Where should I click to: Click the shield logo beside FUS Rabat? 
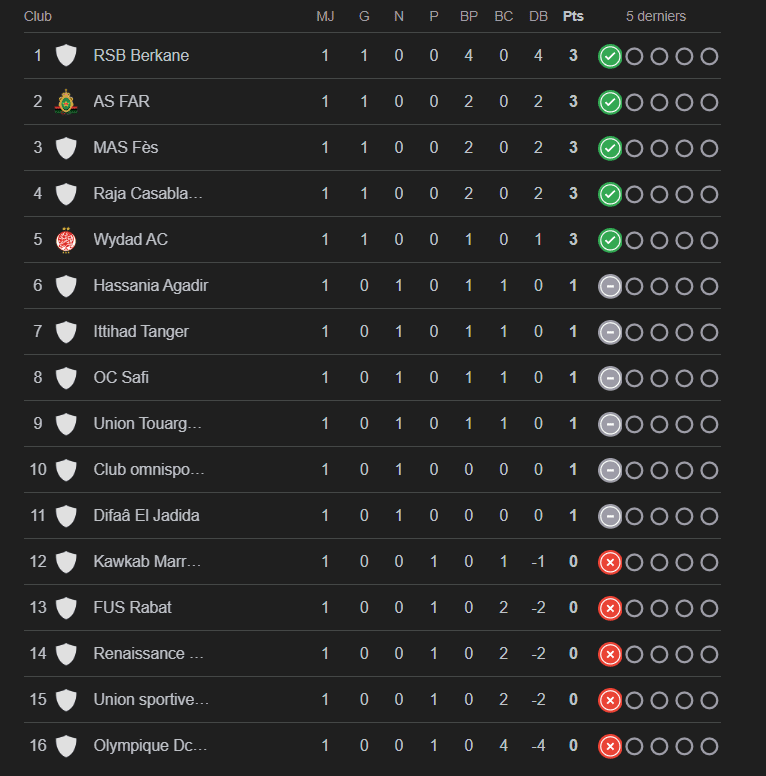tap(66, 608)
